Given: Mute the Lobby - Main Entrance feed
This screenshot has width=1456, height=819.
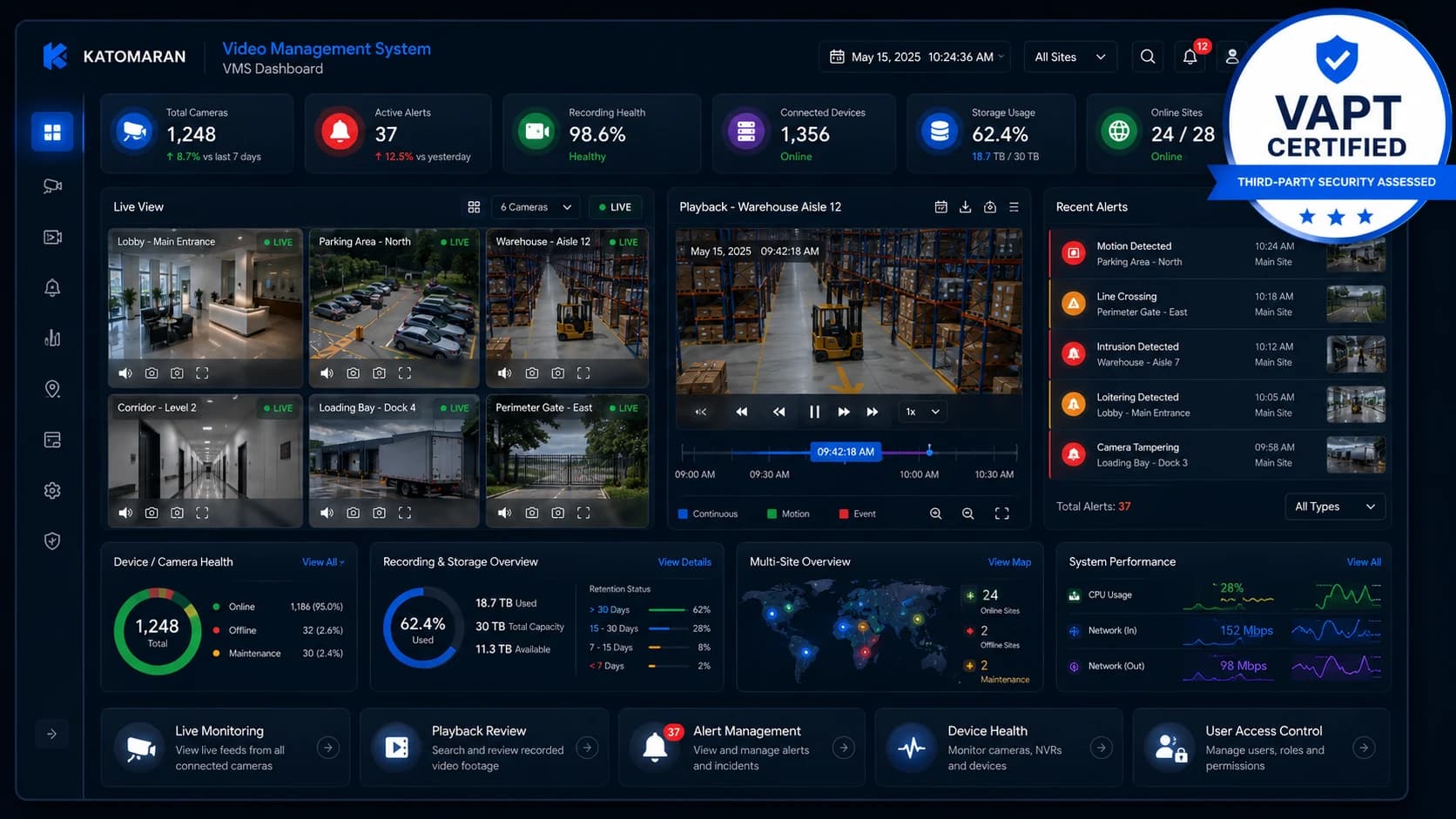Looking at the screenshot, I should pyautogui.click(x=125, y=373).
